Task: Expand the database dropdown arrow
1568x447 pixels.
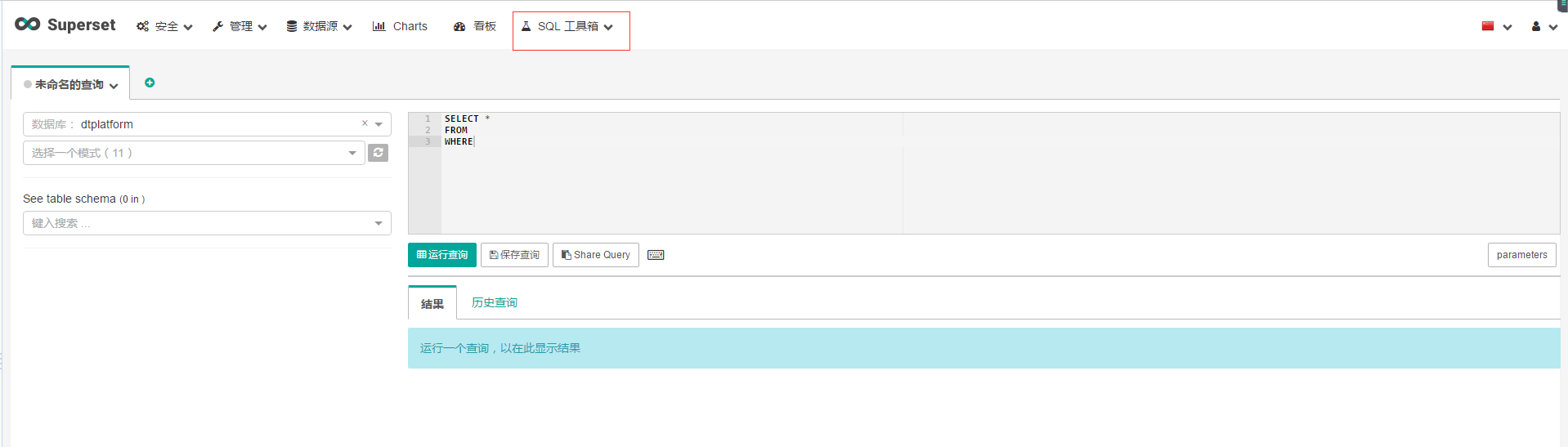Action: pos(379,124)
